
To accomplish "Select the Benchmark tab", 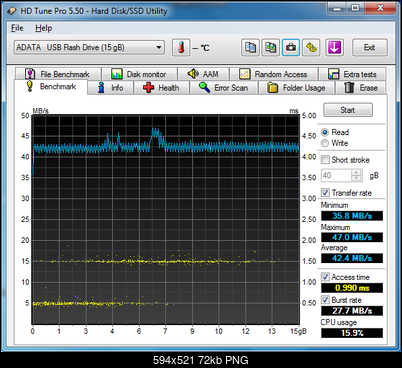I will [51, 87].
